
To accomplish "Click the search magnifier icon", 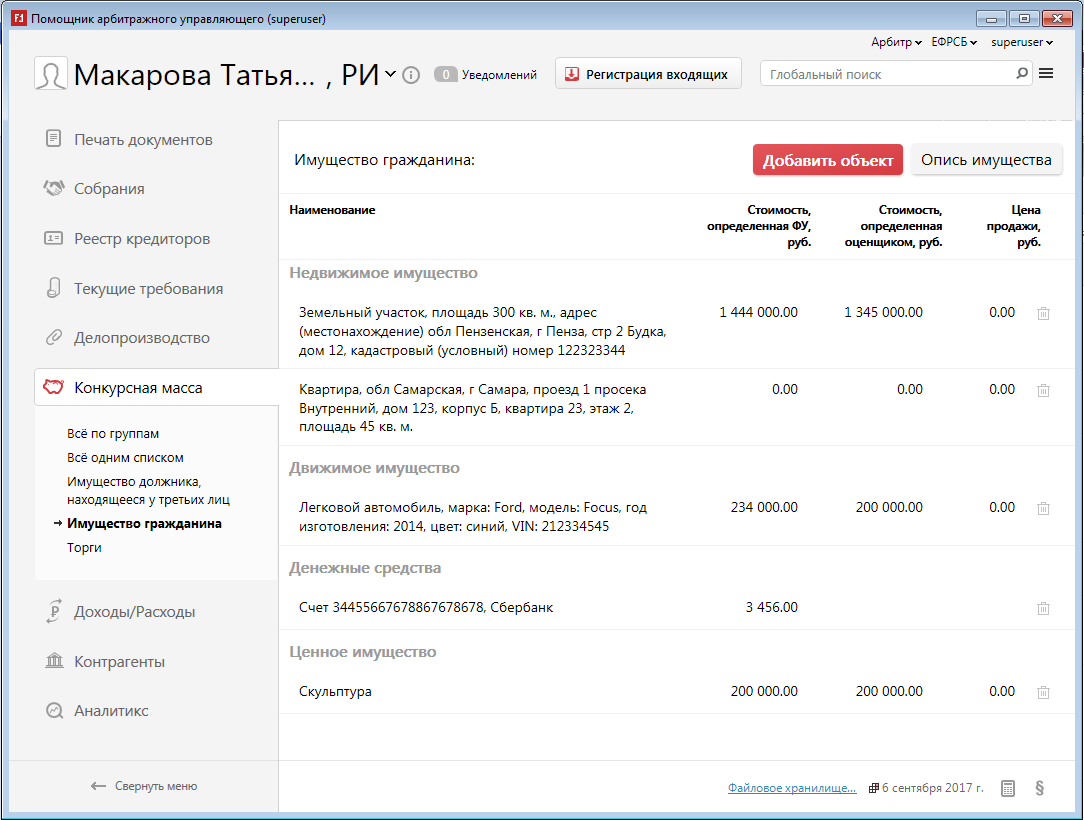I will (1021, 73).
